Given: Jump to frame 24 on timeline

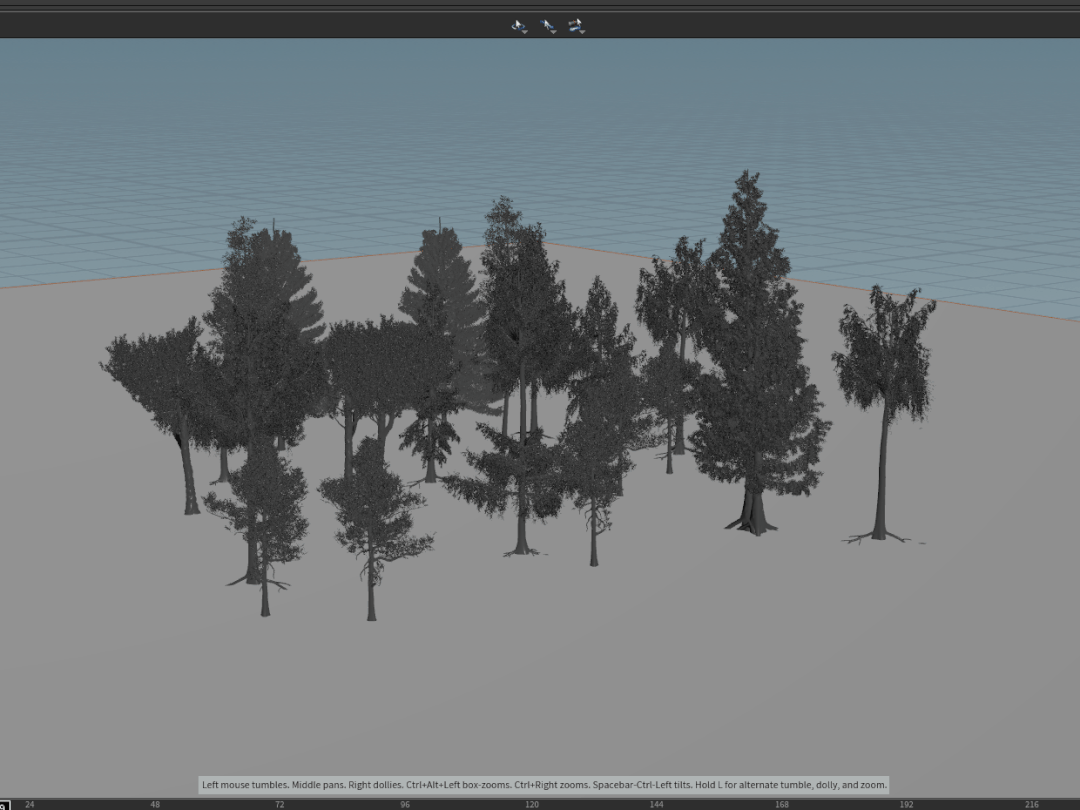Looking at the screenshot, I should point(30,804).
